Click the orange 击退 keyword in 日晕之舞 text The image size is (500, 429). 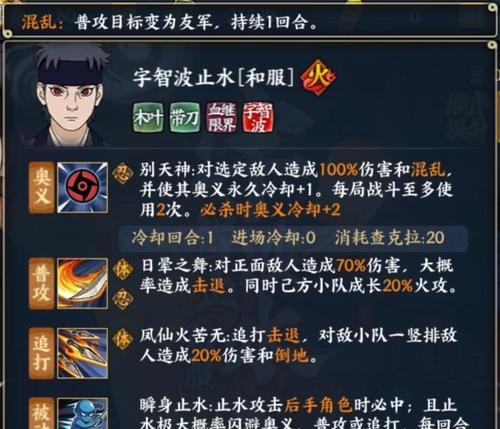(x=209, y=285)
